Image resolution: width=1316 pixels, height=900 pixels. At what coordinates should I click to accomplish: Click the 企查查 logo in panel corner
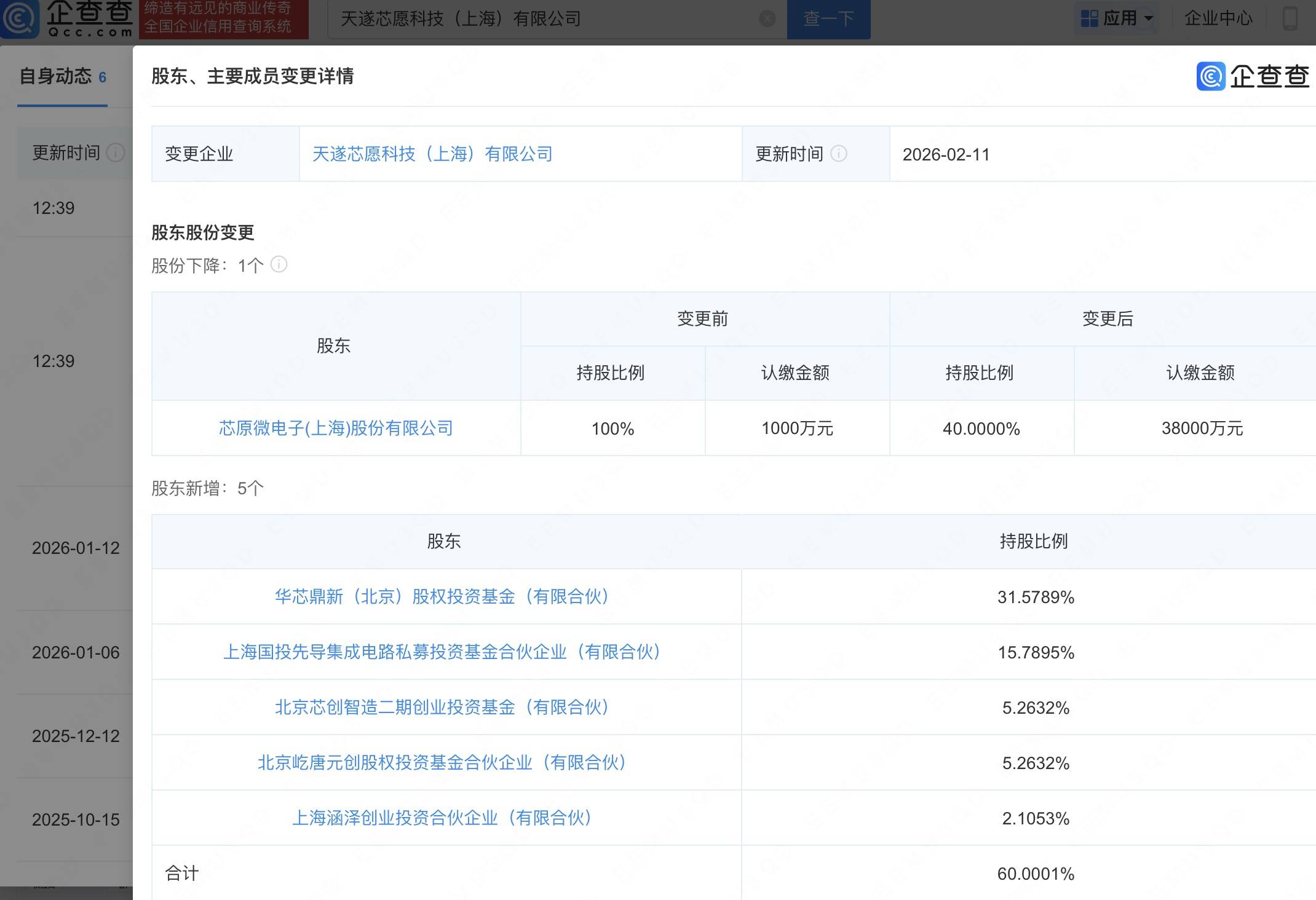(1252, 76)
